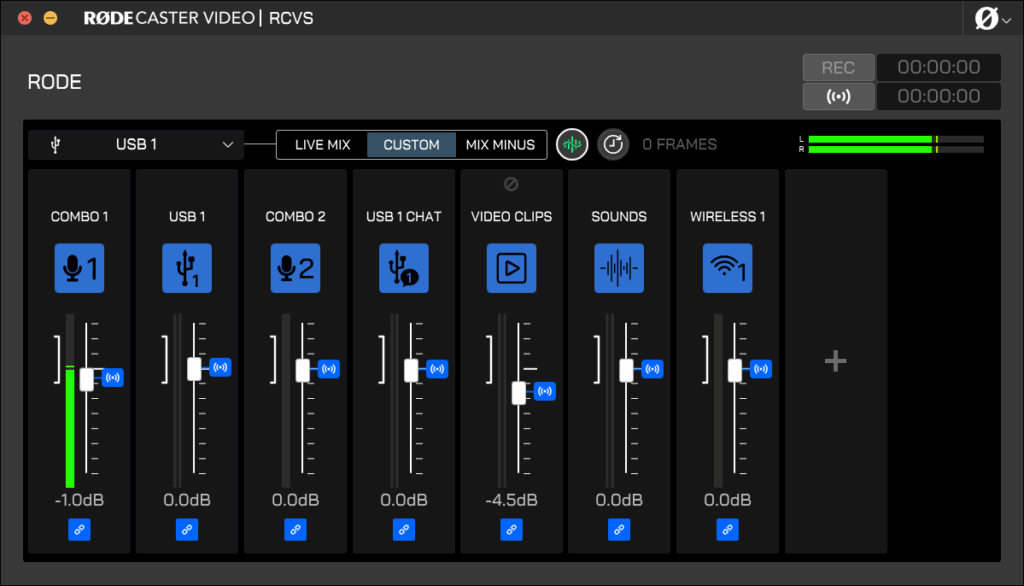
Task: Switch to the MIX MINUS tab
Action: pos(500,145)
